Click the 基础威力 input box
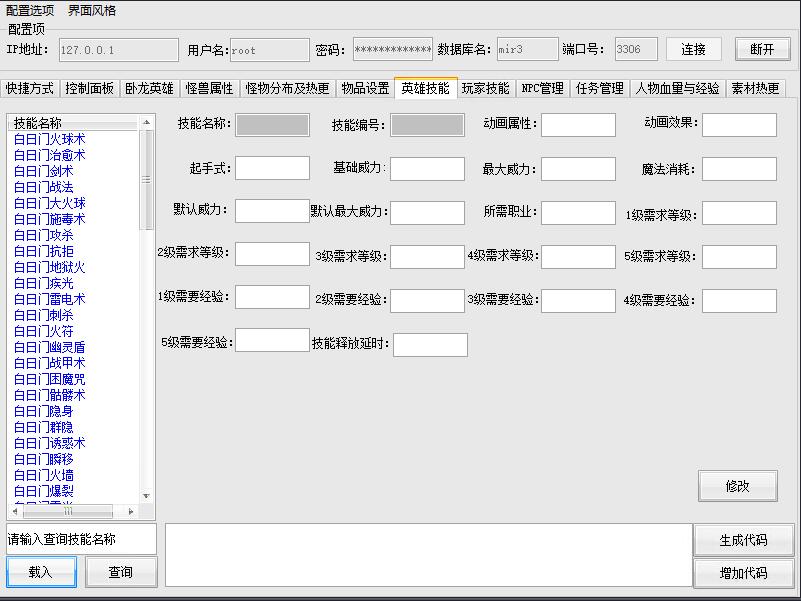 coord(427,169)
